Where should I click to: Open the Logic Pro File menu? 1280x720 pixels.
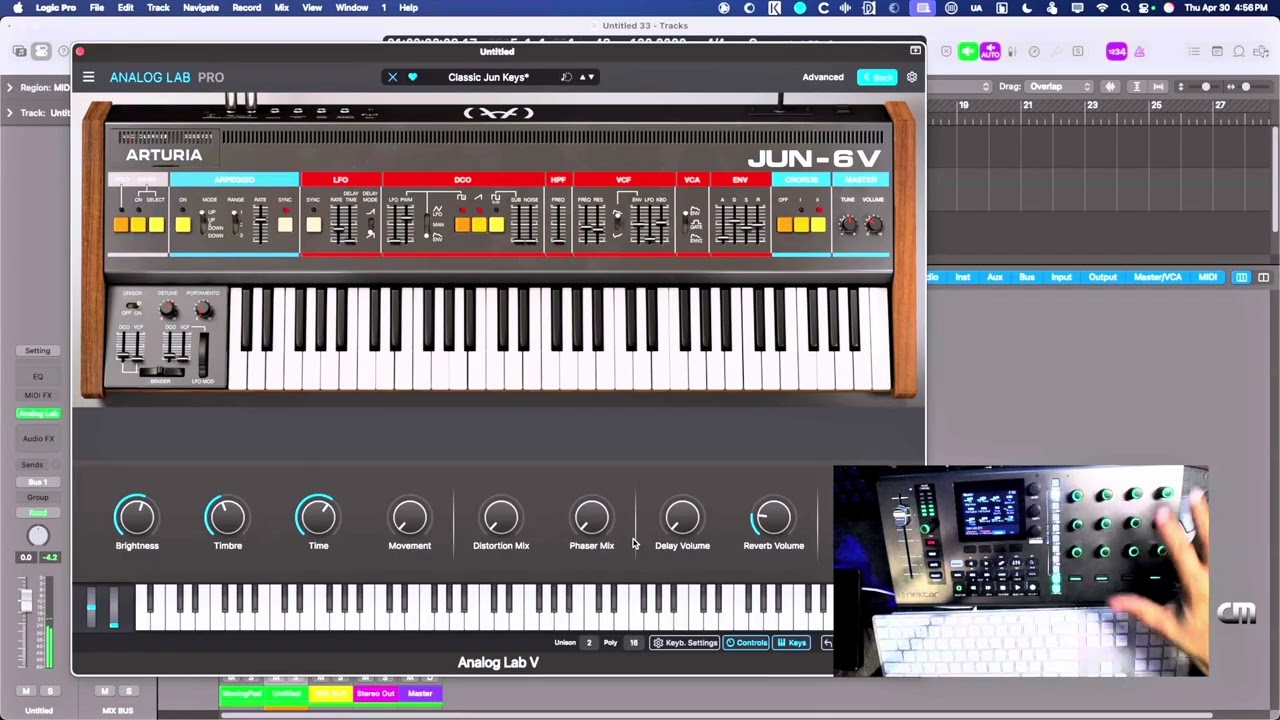pos(97,7)
